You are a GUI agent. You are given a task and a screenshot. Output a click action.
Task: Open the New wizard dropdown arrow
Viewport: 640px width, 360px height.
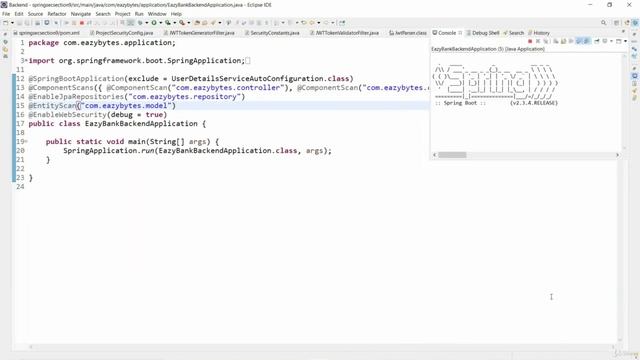(12, 23)
